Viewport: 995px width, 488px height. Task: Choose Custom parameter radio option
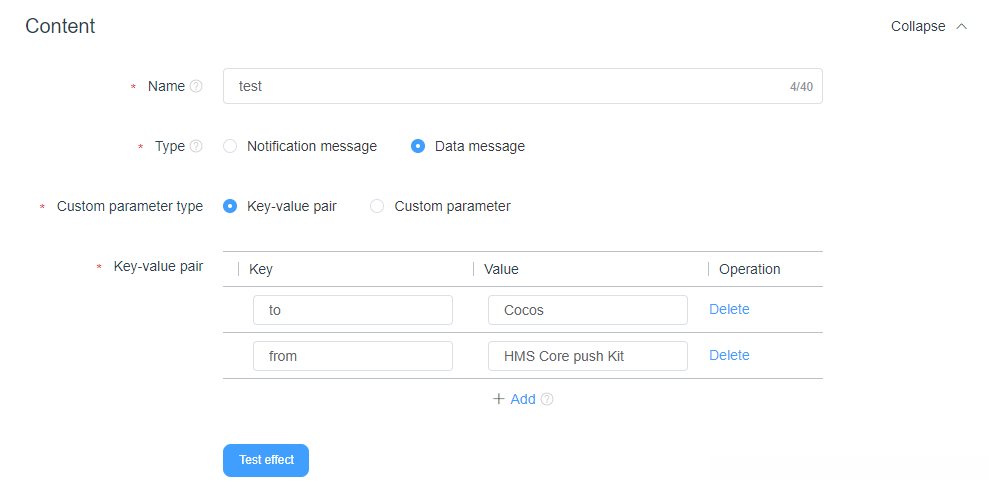[x=377, y=206]
